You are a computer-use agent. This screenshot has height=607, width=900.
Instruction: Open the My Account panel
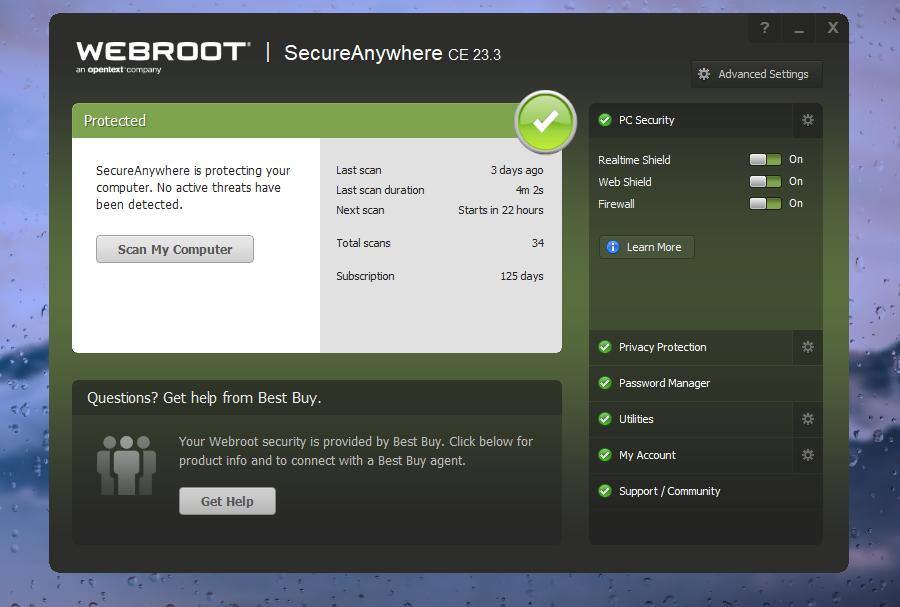tap(647, 455)
